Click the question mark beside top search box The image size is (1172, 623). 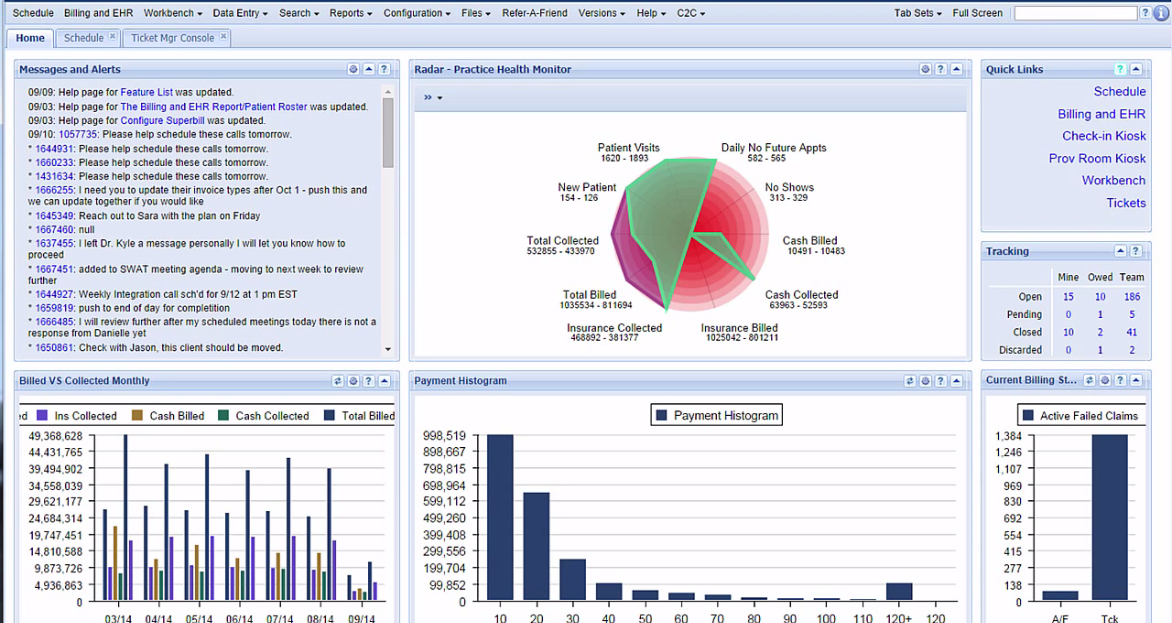coord(1145,13)
